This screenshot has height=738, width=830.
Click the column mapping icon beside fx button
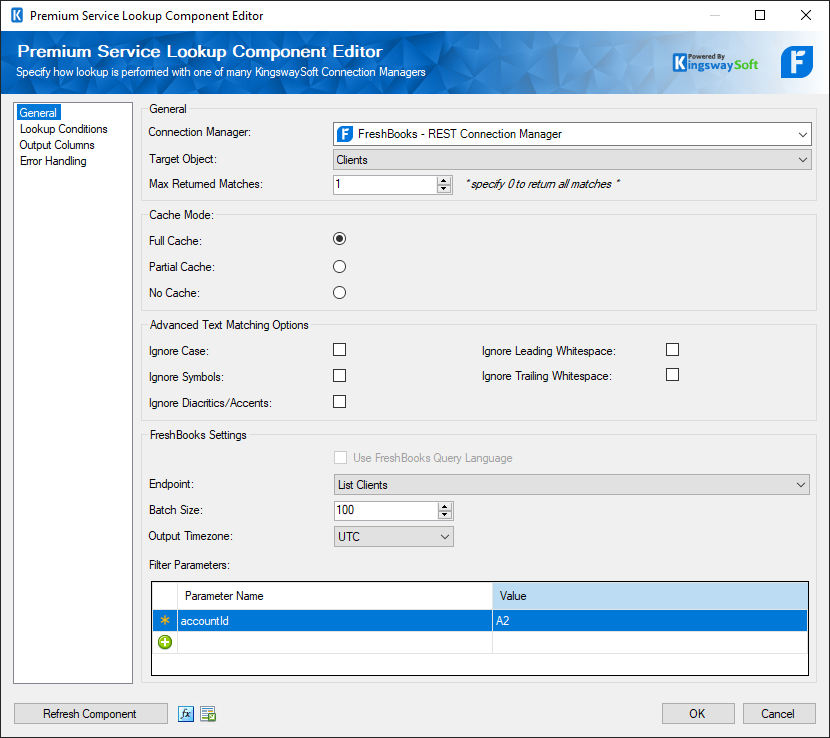[x=207, y=713]
